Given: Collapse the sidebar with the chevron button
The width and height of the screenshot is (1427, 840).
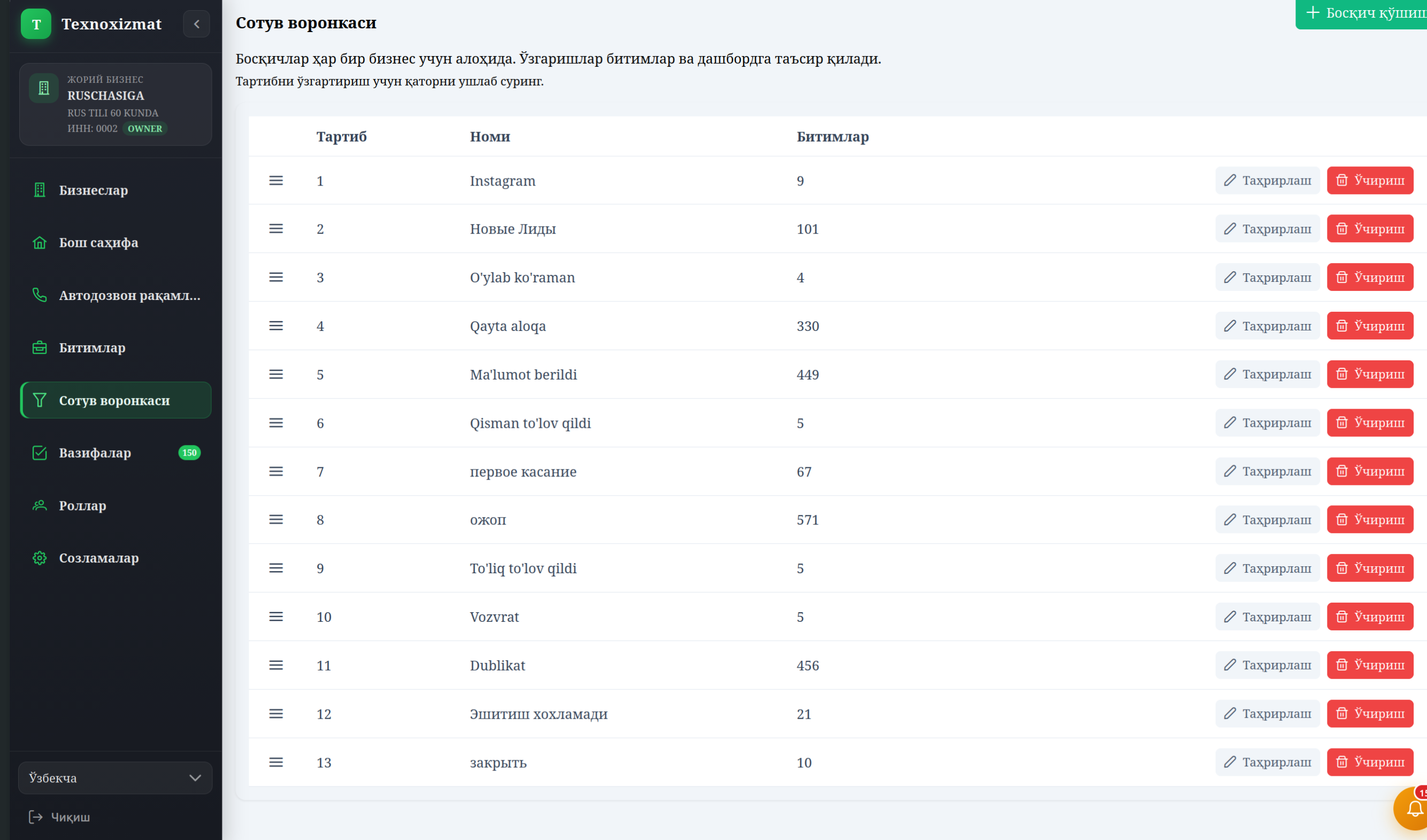Looking at the screenshot, I should click(x=196, y=24).
